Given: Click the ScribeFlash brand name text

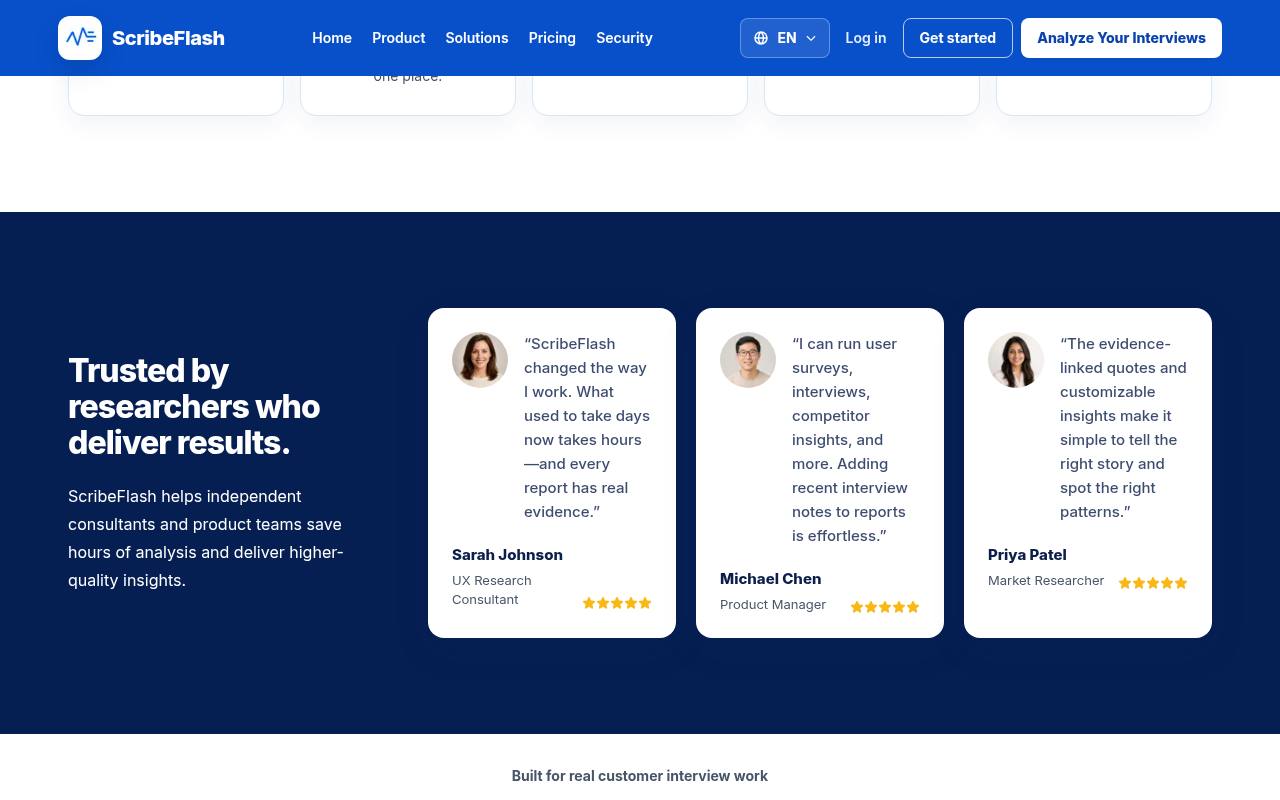Looking at the screenshot, I should tap(168, 38).
